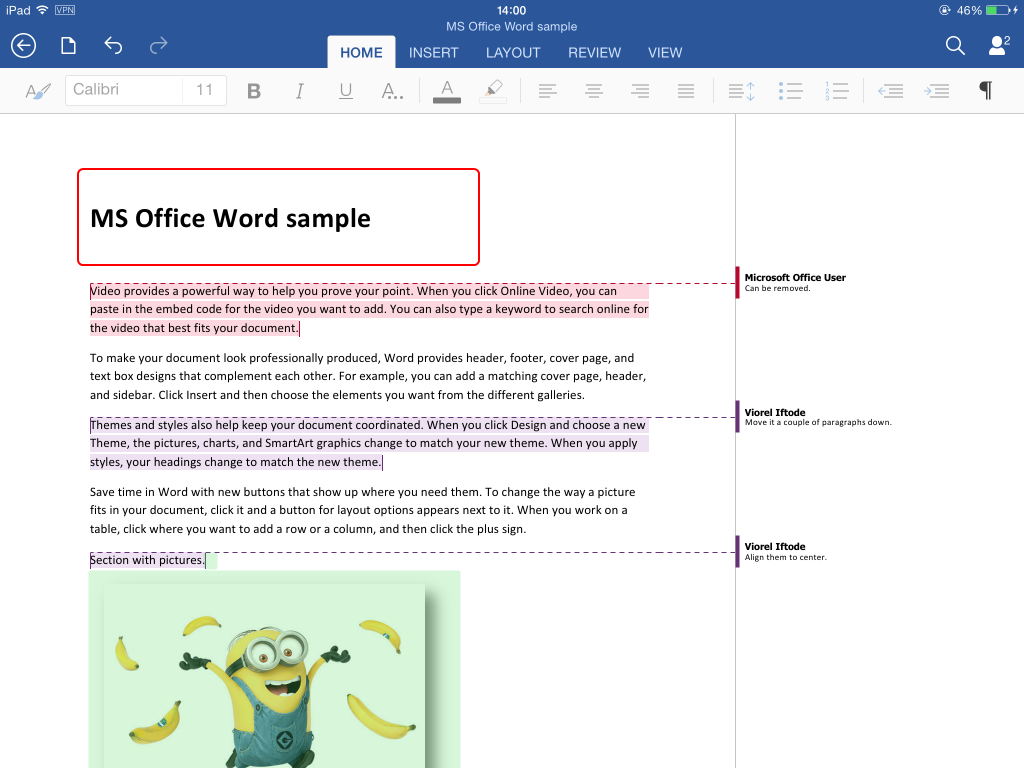Justify the paragraph text

(x=686, y=91)
